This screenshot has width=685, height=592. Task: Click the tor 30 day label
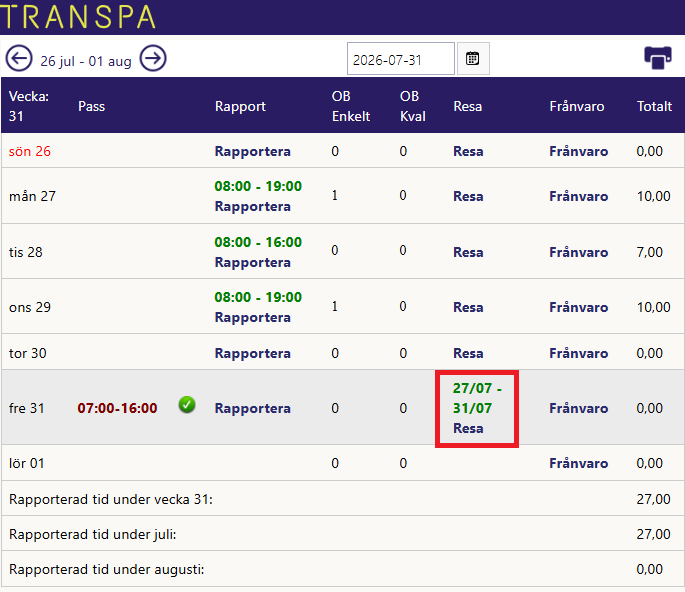click(x=28, y=353)
